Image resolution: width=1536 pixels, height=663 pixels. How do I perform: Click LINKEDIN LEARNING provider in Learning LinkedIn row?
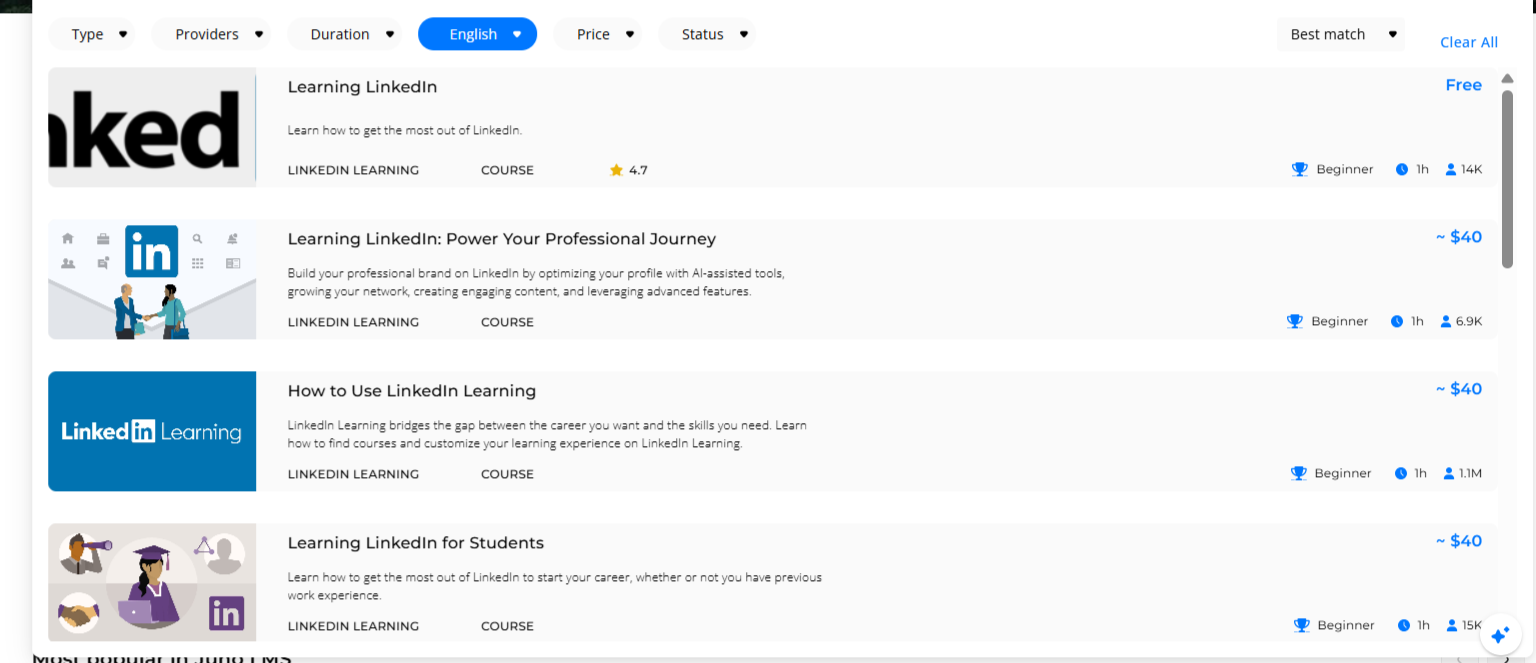click(x=353, y=171)
